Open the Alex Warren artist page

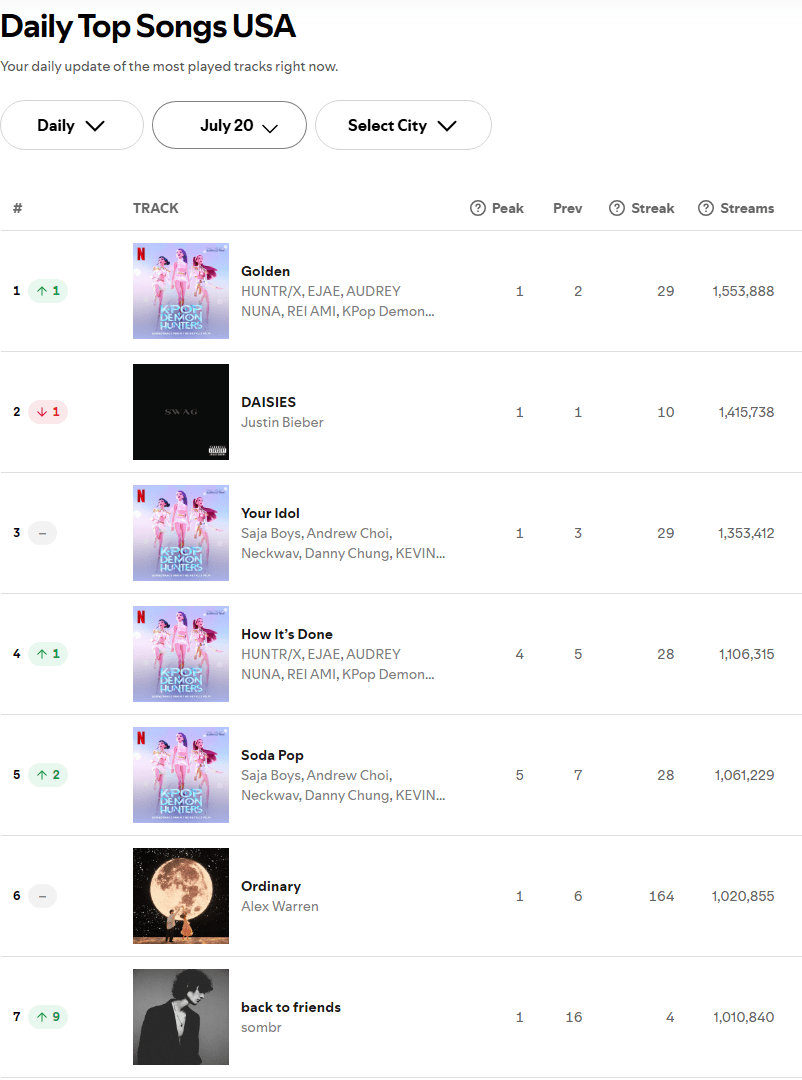[x=280, y=906]
